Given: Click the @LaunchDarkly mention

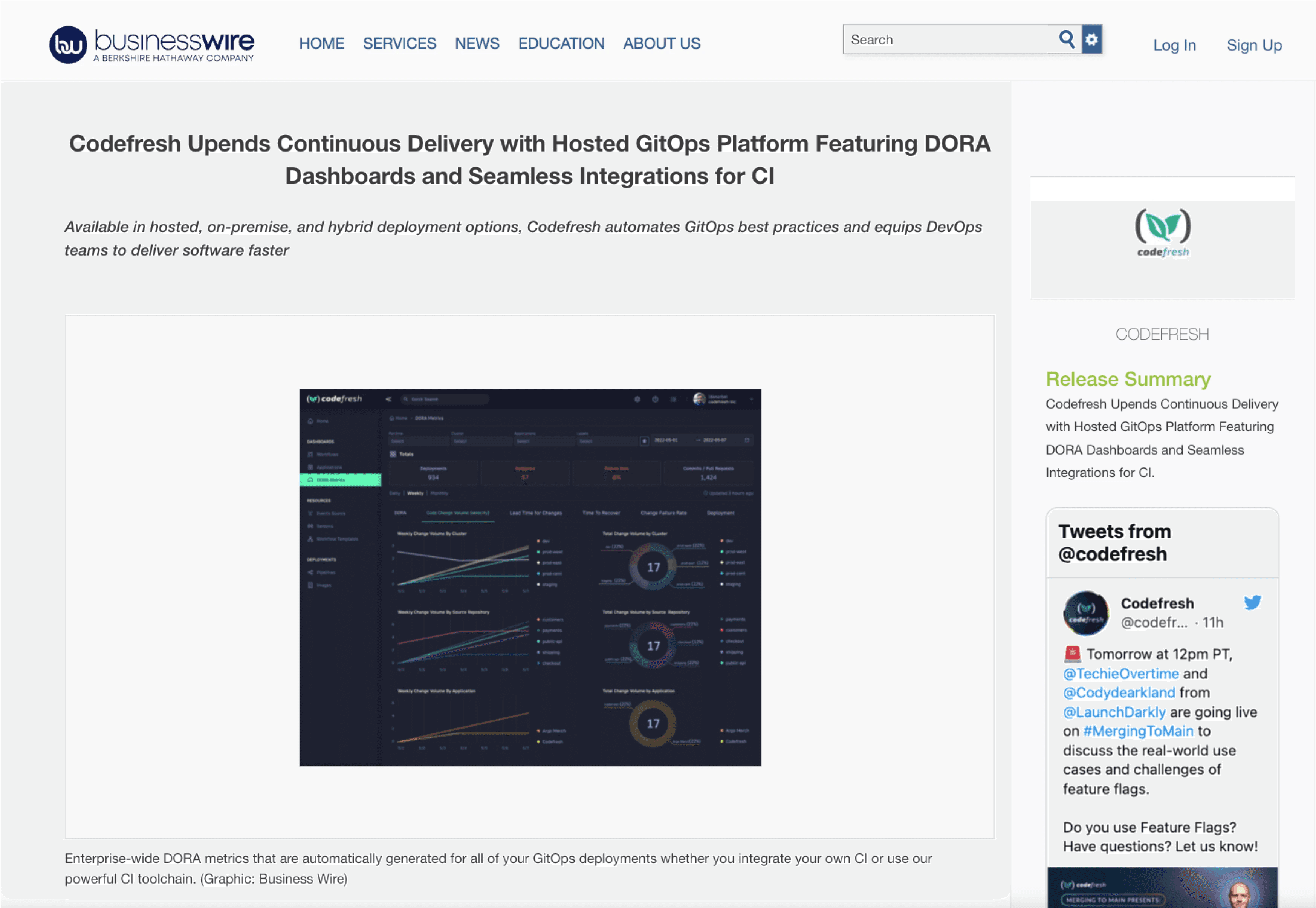Looking at the screenshot, I should (1114, 712).
